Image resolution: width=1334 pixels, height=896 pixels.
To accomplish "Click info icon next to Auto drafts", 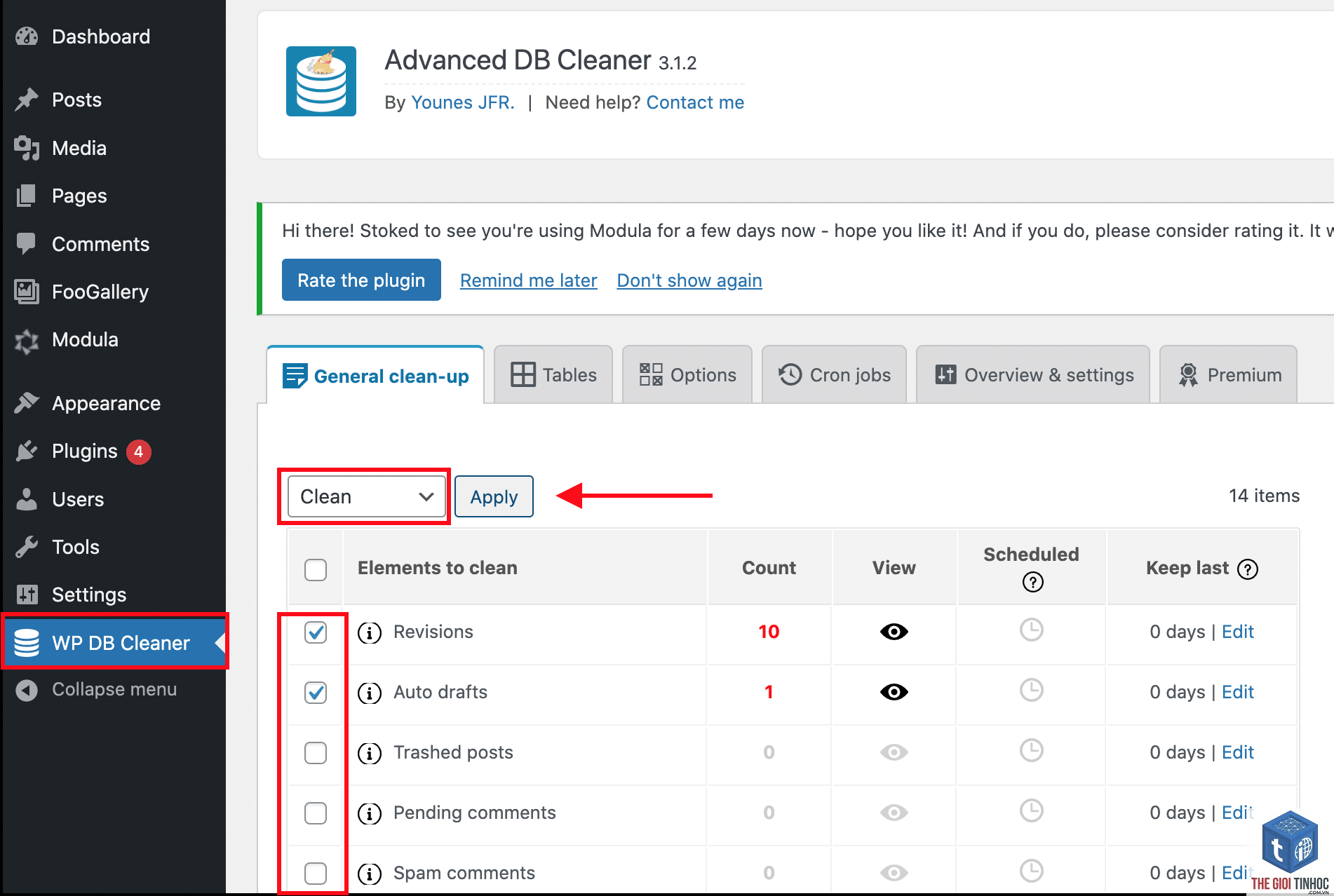I will [x=370, y=693].
